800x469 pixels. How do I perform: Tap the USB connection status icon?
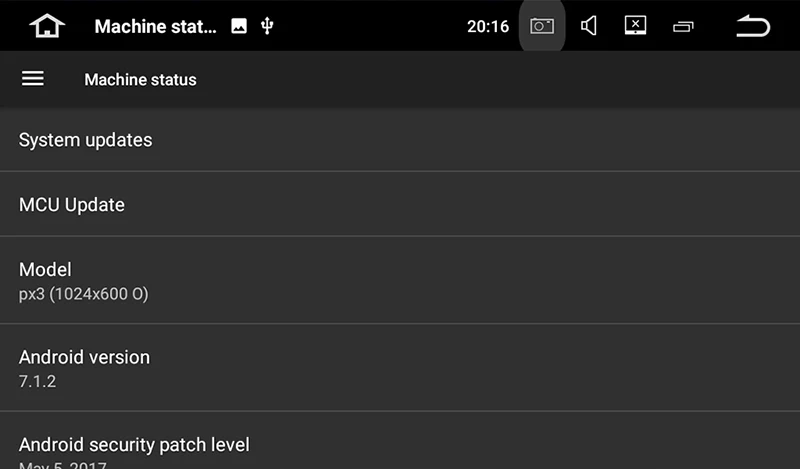pos(267,26)
